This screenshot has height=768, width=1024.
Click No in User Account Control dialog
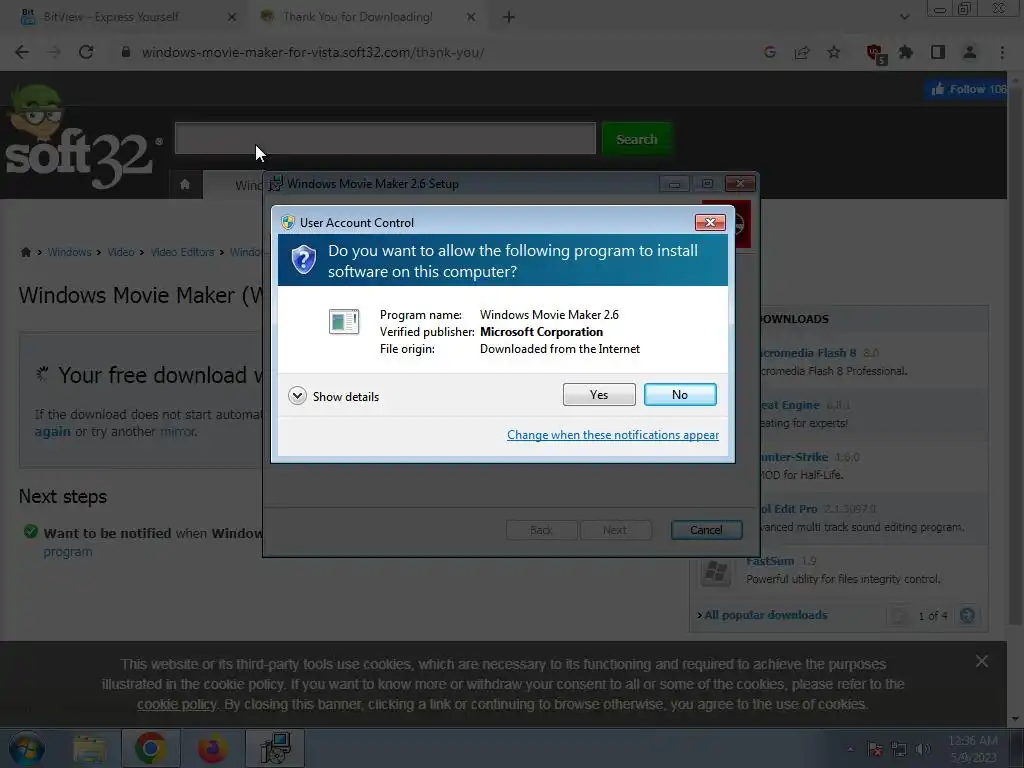680,394
